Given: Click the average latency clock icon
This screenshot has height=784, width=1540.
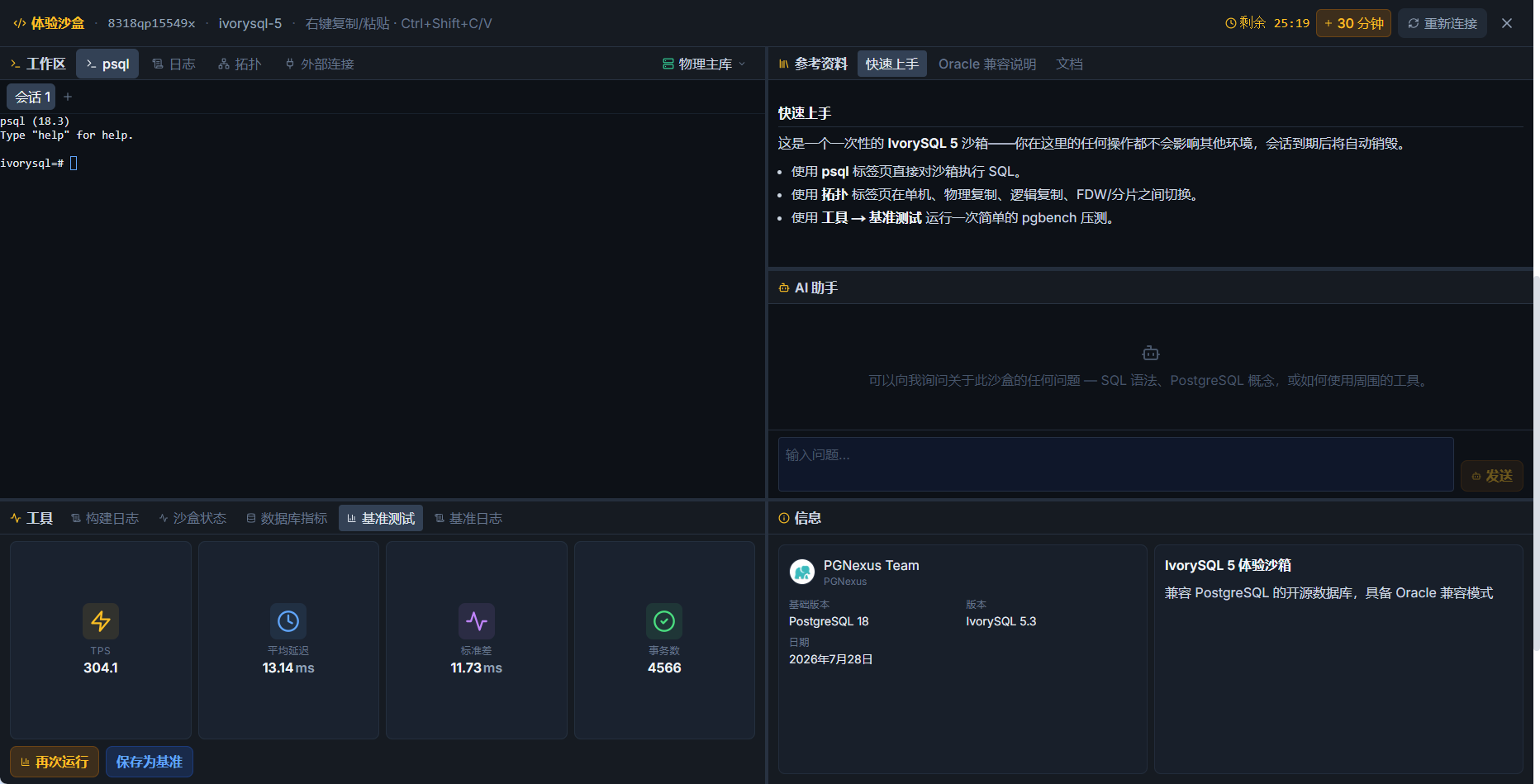Looking at the screenshot, I should click(x=288, y=621).
